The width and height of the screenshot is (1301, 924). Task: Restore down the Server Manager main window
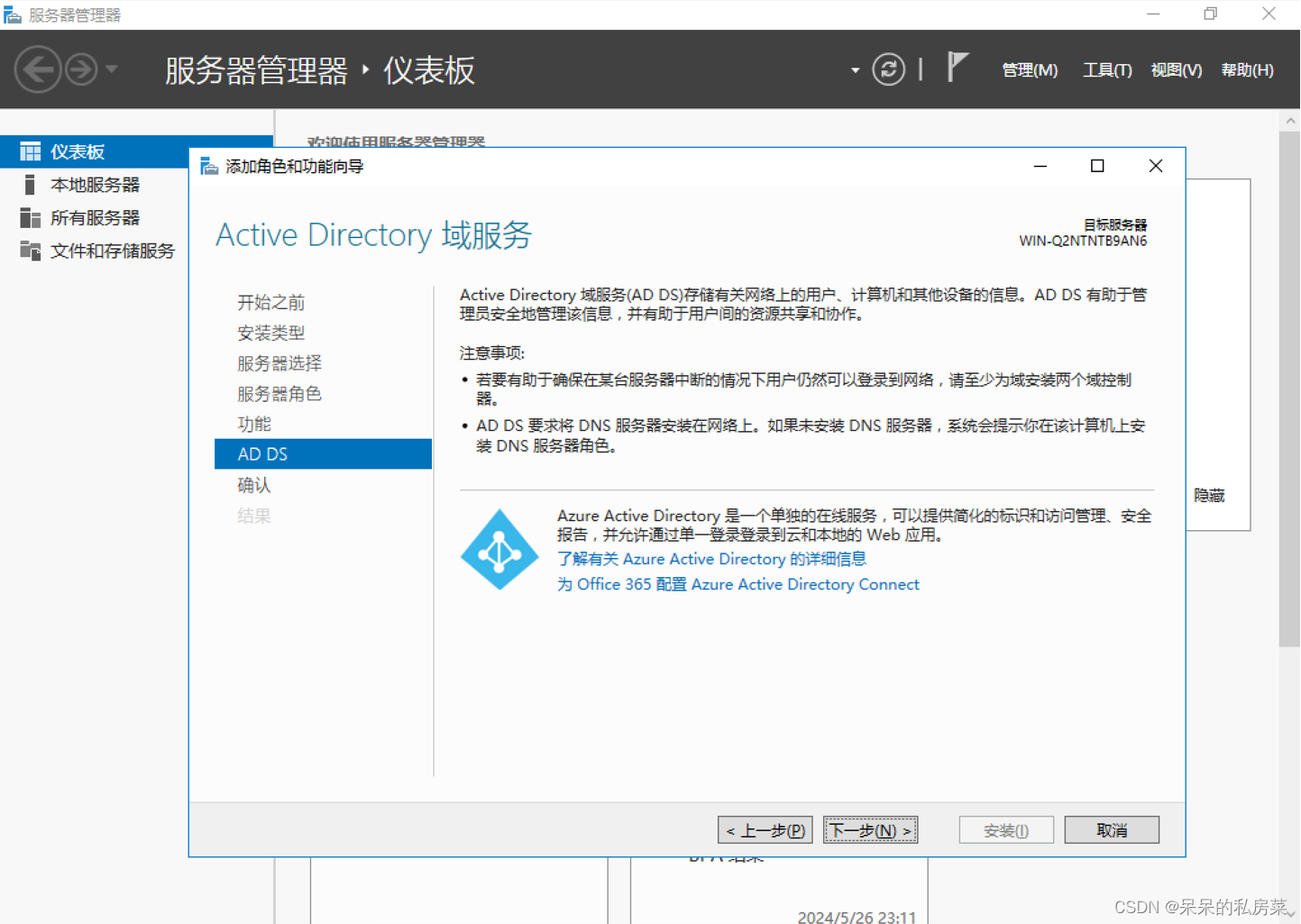pyautogui.click(x=1210, y=14)
